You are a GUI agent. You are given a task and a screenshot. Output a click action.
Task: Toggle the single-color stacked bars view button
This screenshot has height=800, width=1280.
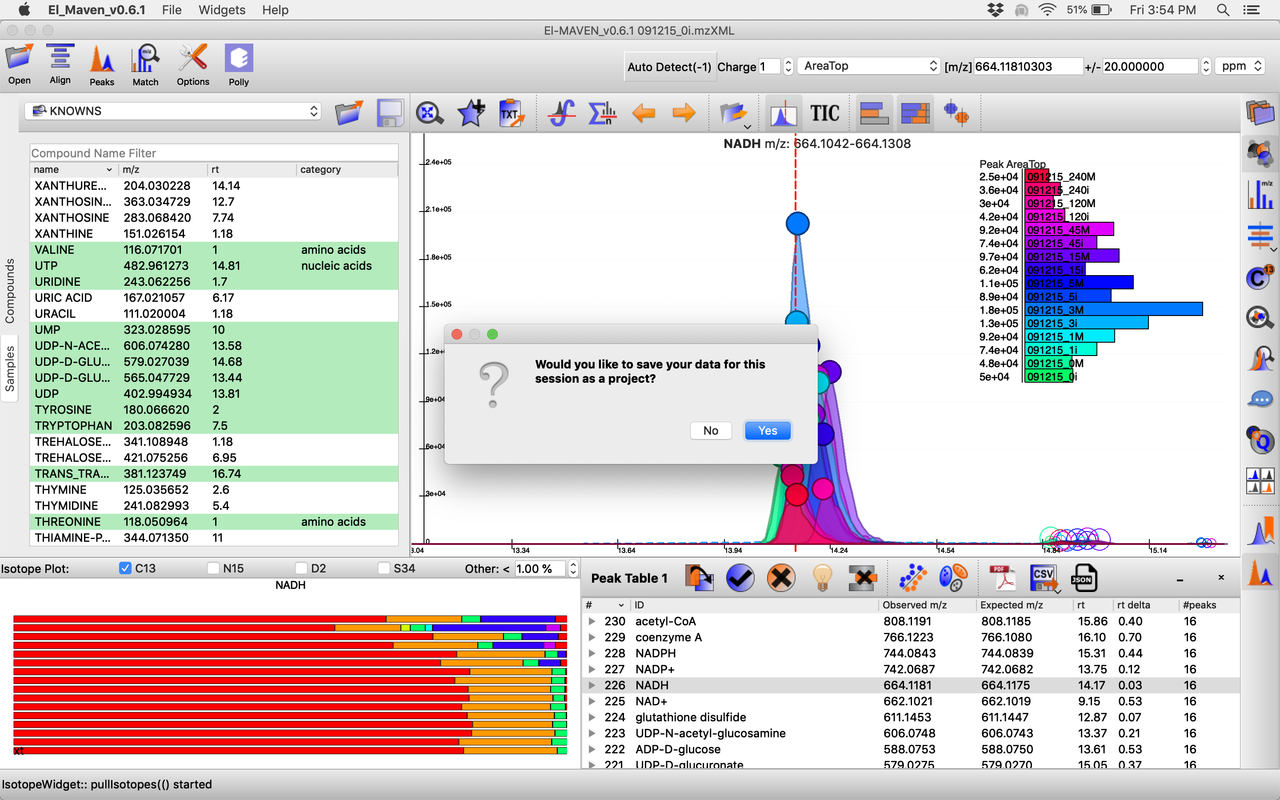tap(874, 113)
